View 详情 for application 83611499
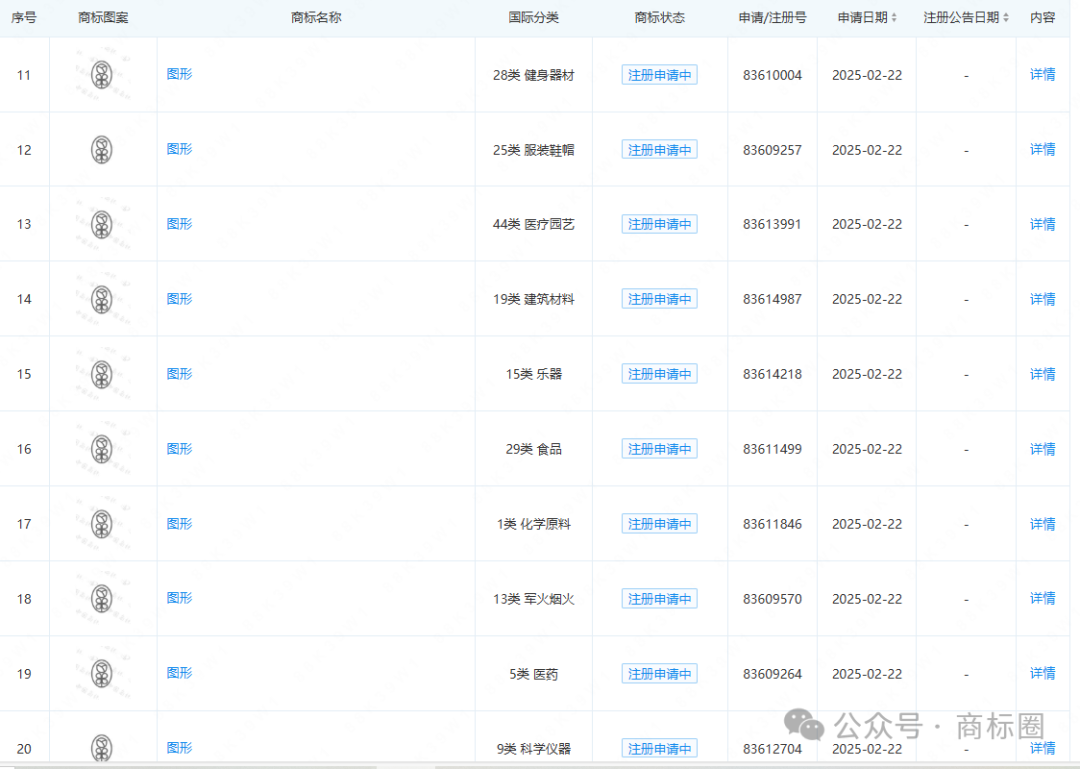Viewport: 1080px width, 769px height. 1042,449
